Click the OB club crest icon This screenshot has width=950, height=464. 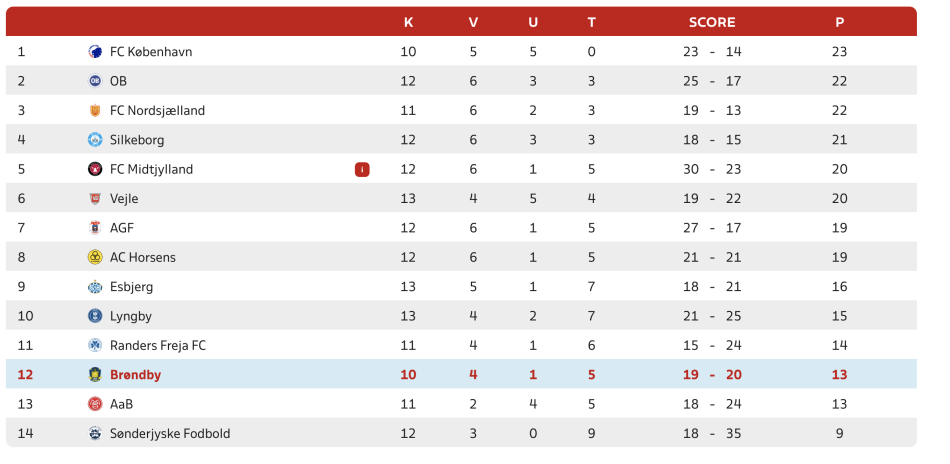(x=95, y=81)
